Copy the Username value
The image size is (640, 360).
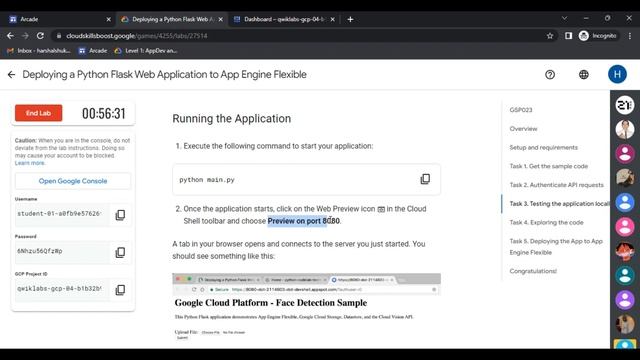pyautogui.click(x=120, y=215)
